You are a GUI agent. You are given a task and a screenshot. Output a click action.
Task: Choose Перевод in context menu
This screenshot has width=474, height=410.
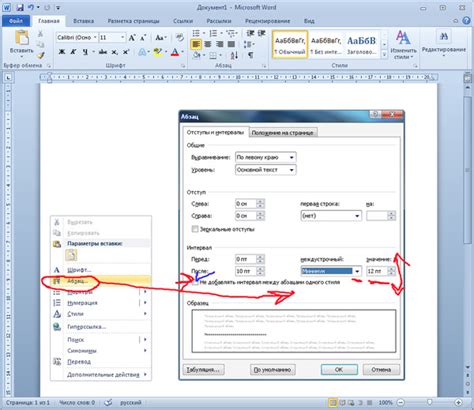coord(101,362)
